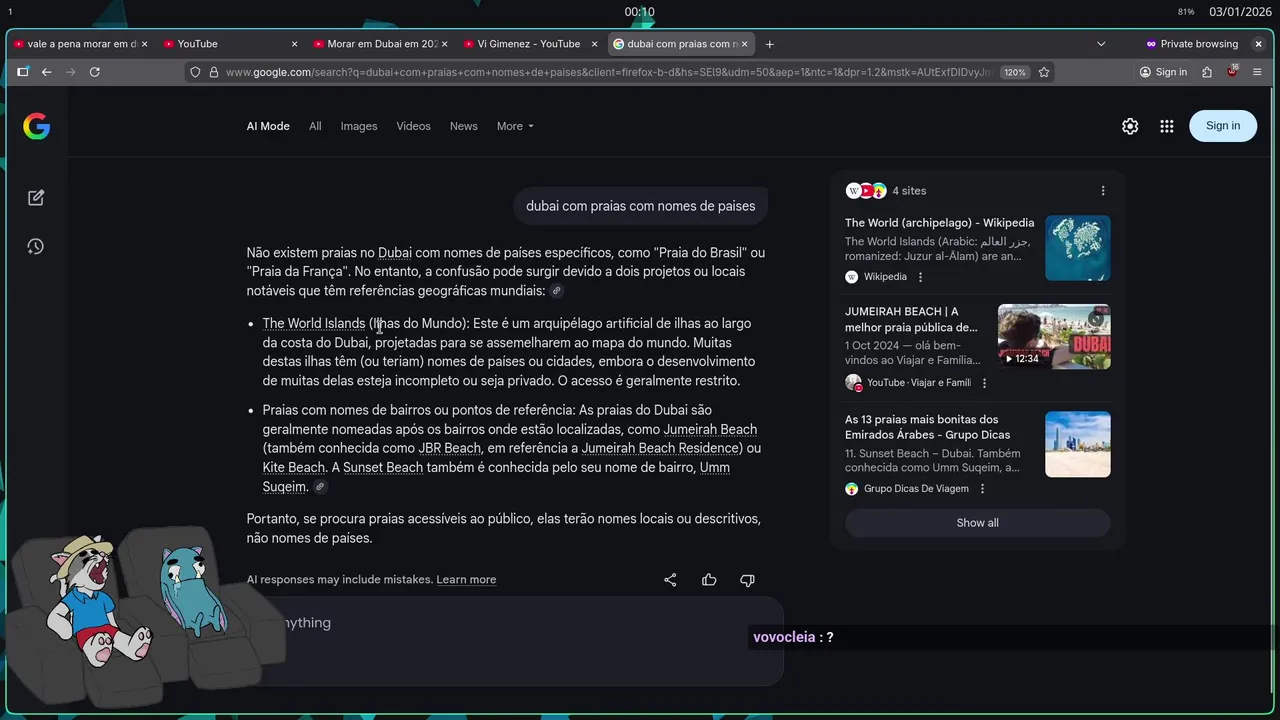
Task: Open the source link icon after "geográficas mundiais"
Action: coord(557,291)
